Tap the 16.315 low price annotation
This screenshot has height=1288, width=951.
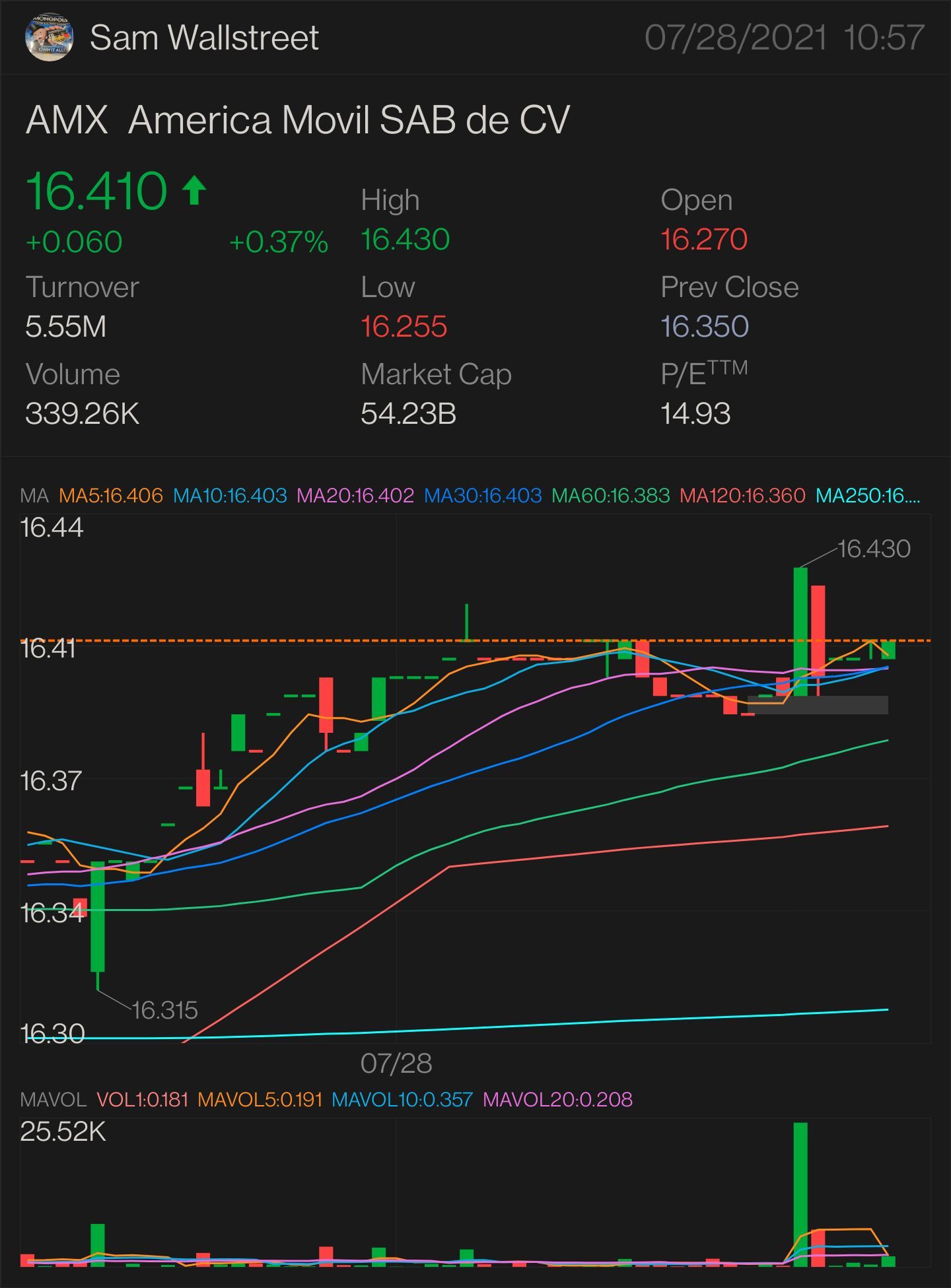click(x=164, y=1010)
